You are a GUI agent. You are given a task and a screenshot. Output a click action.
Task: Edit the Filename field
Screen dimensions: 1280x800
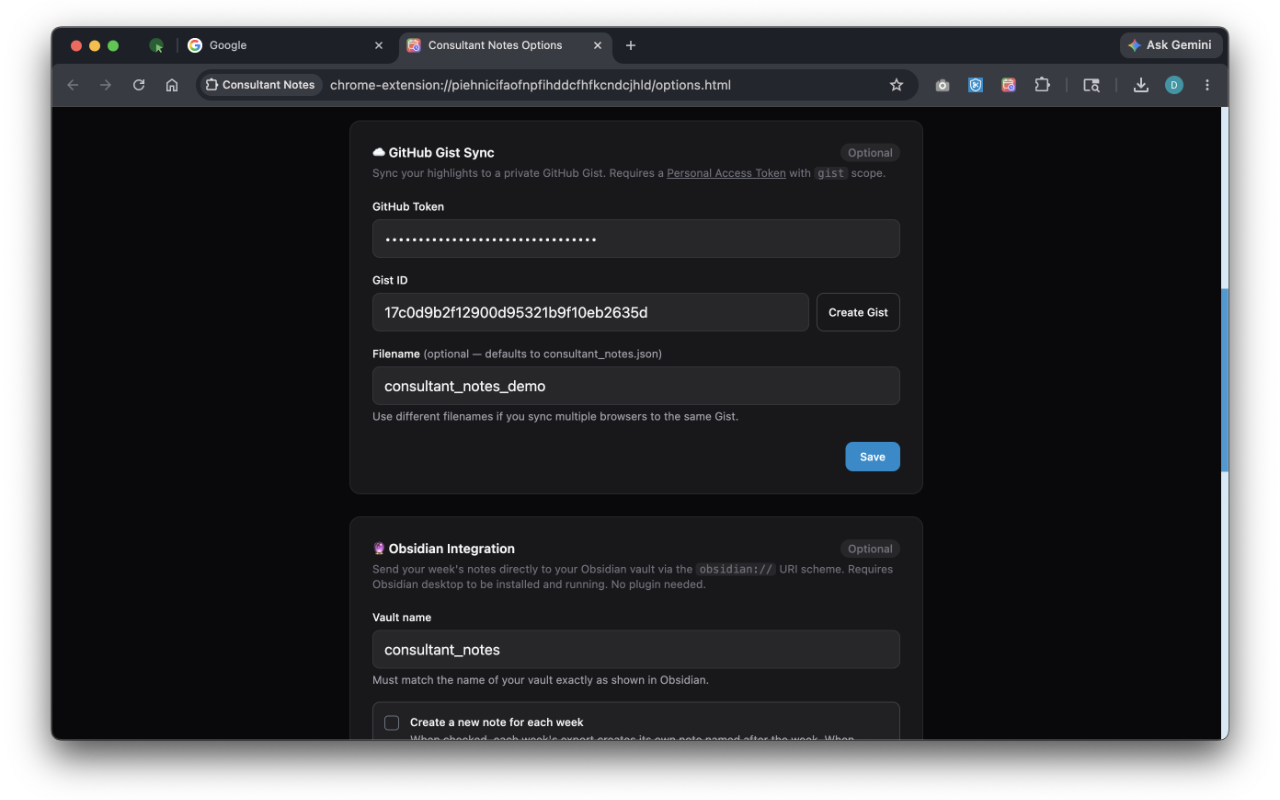click(x=636, y=386)
